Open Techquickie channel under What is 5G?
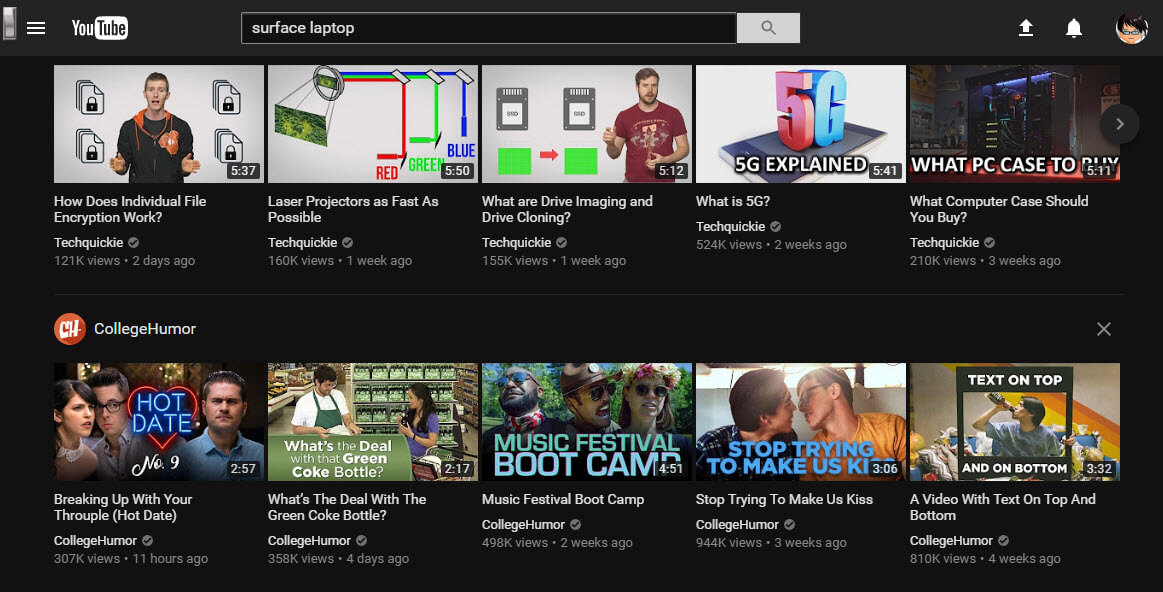Screen dimensions: 1163x592 pyautogui.click(x=731, y=226)
